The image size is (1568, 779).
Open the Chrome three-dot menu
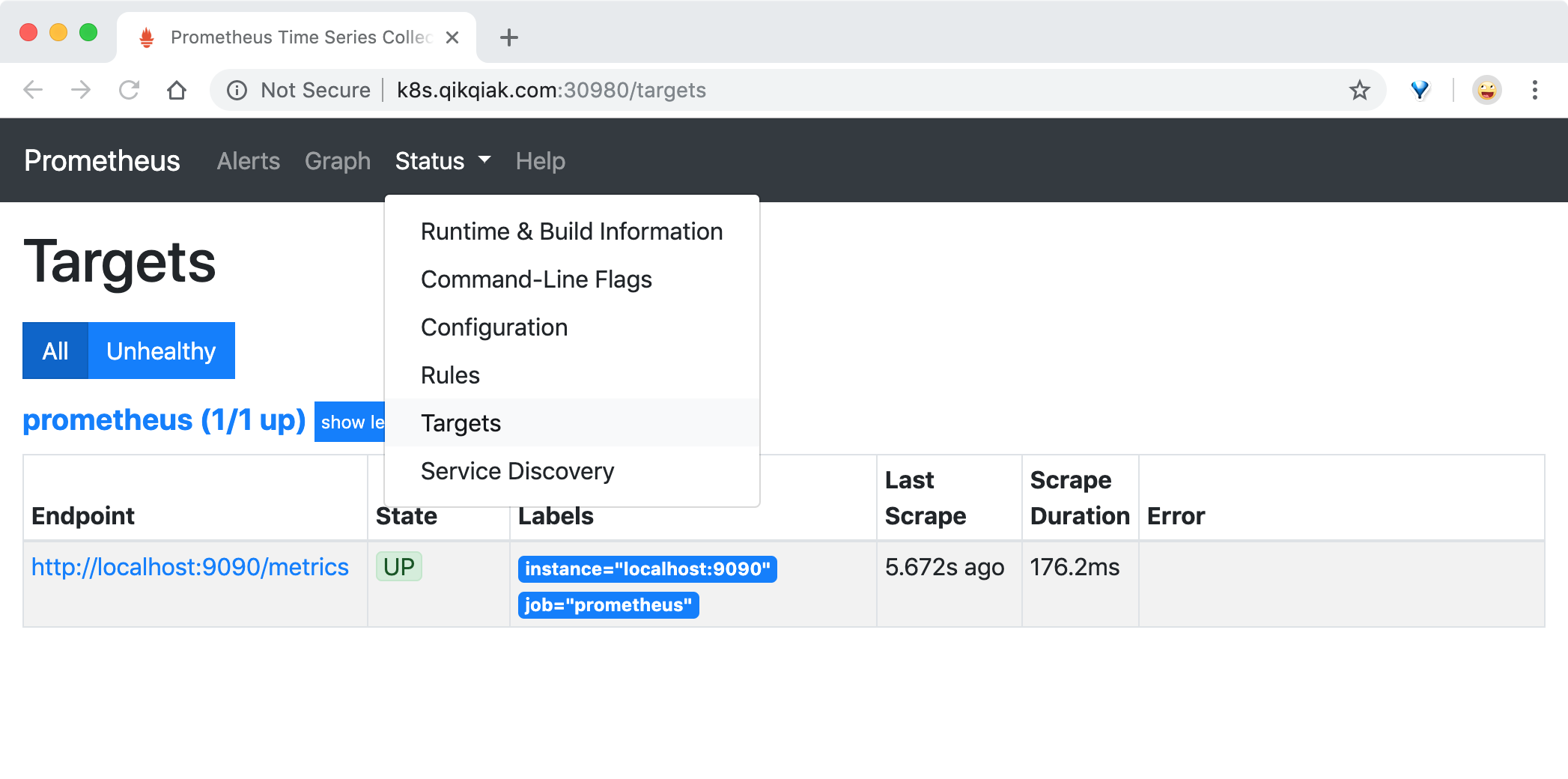click(x=1535, y=90)
